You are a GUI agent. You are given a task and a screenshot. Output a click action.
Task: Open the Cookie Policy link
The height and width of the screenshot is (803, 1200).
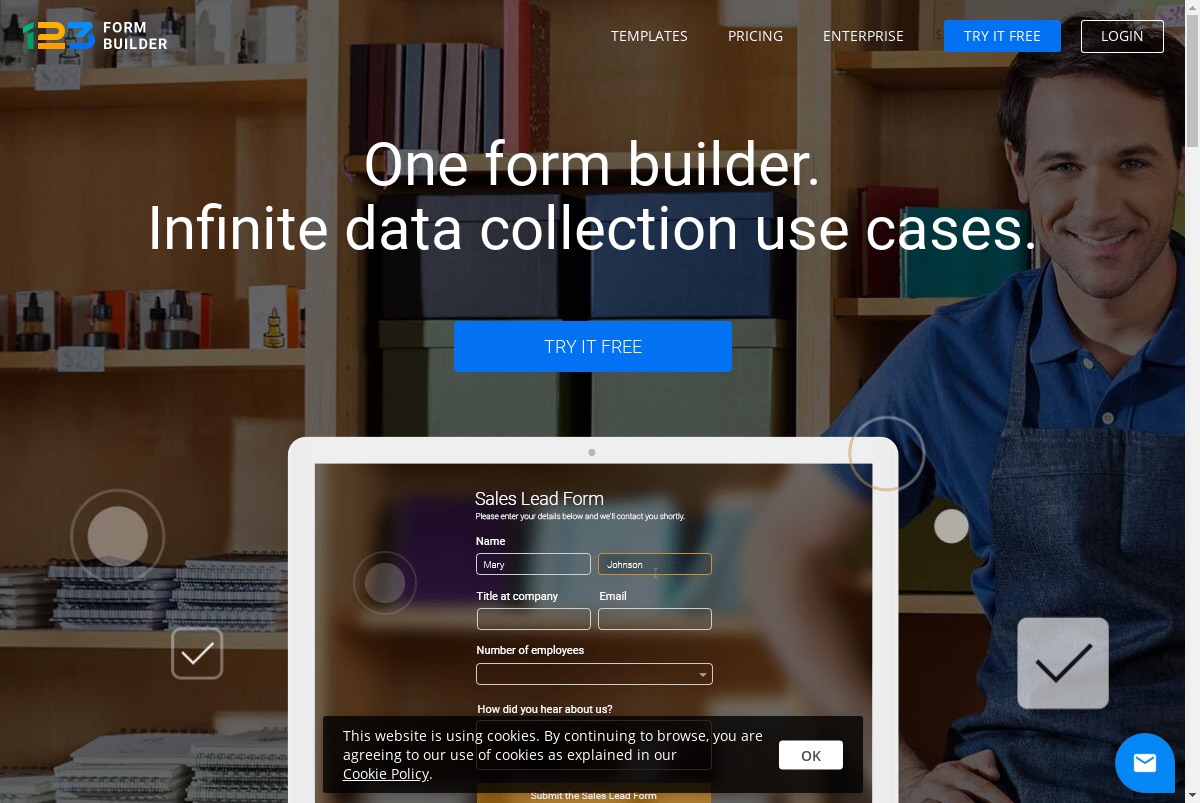[386, 774]
